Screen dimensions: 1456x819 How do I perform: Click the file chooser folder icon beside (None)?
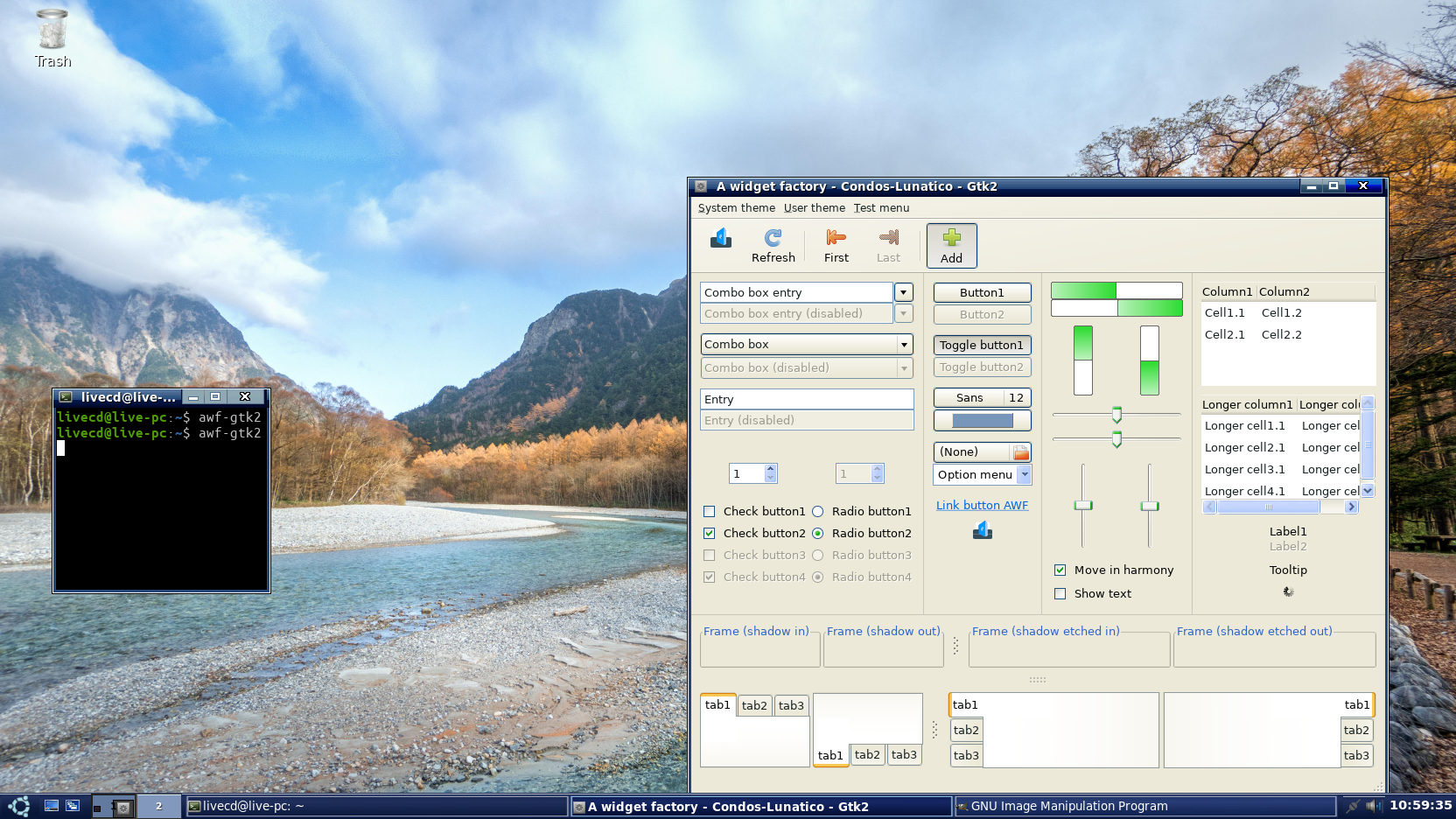point(1020,452)
